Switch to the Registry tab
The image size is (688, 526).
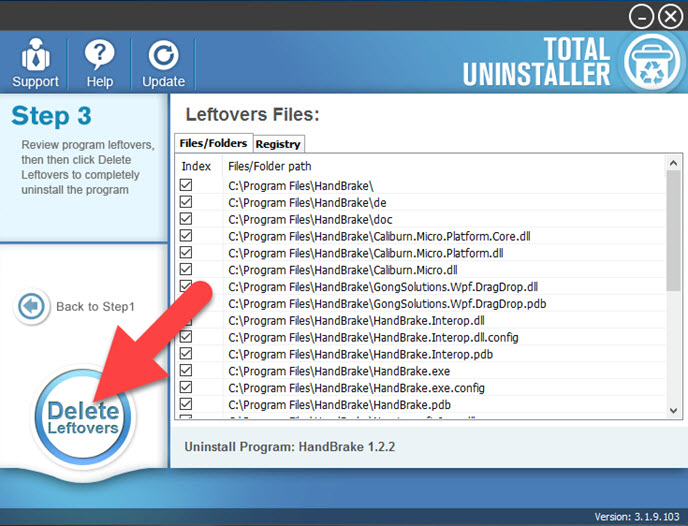tap(278, 144)
